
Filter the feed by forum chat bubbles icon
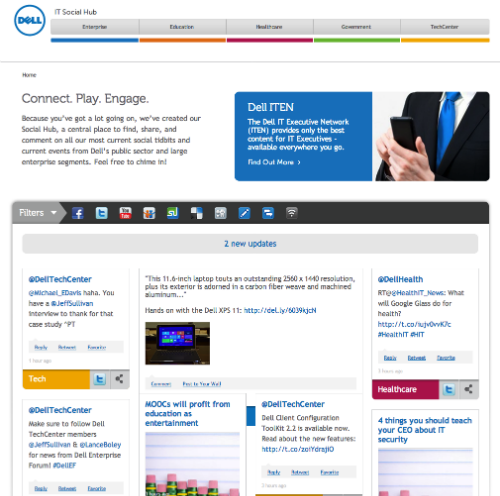268,213
